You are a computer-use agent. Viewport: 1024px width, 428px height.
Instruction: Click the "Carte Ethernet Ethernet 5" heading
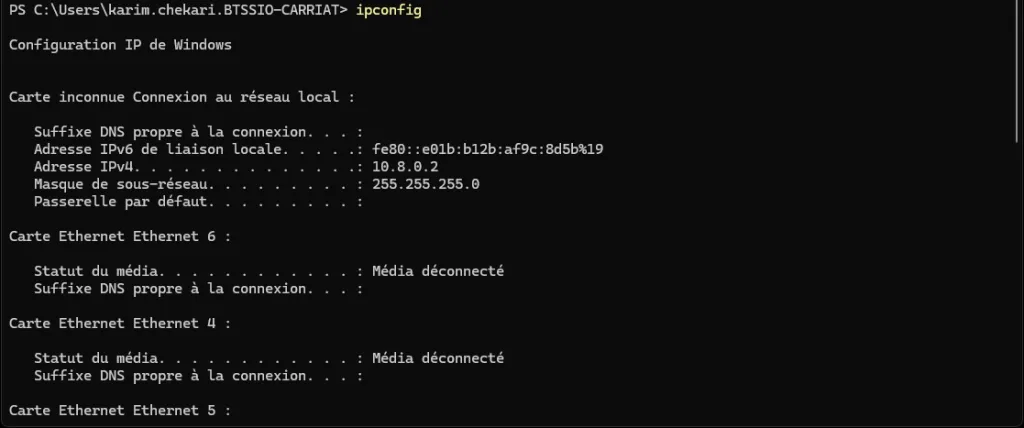tap(120, 411)
